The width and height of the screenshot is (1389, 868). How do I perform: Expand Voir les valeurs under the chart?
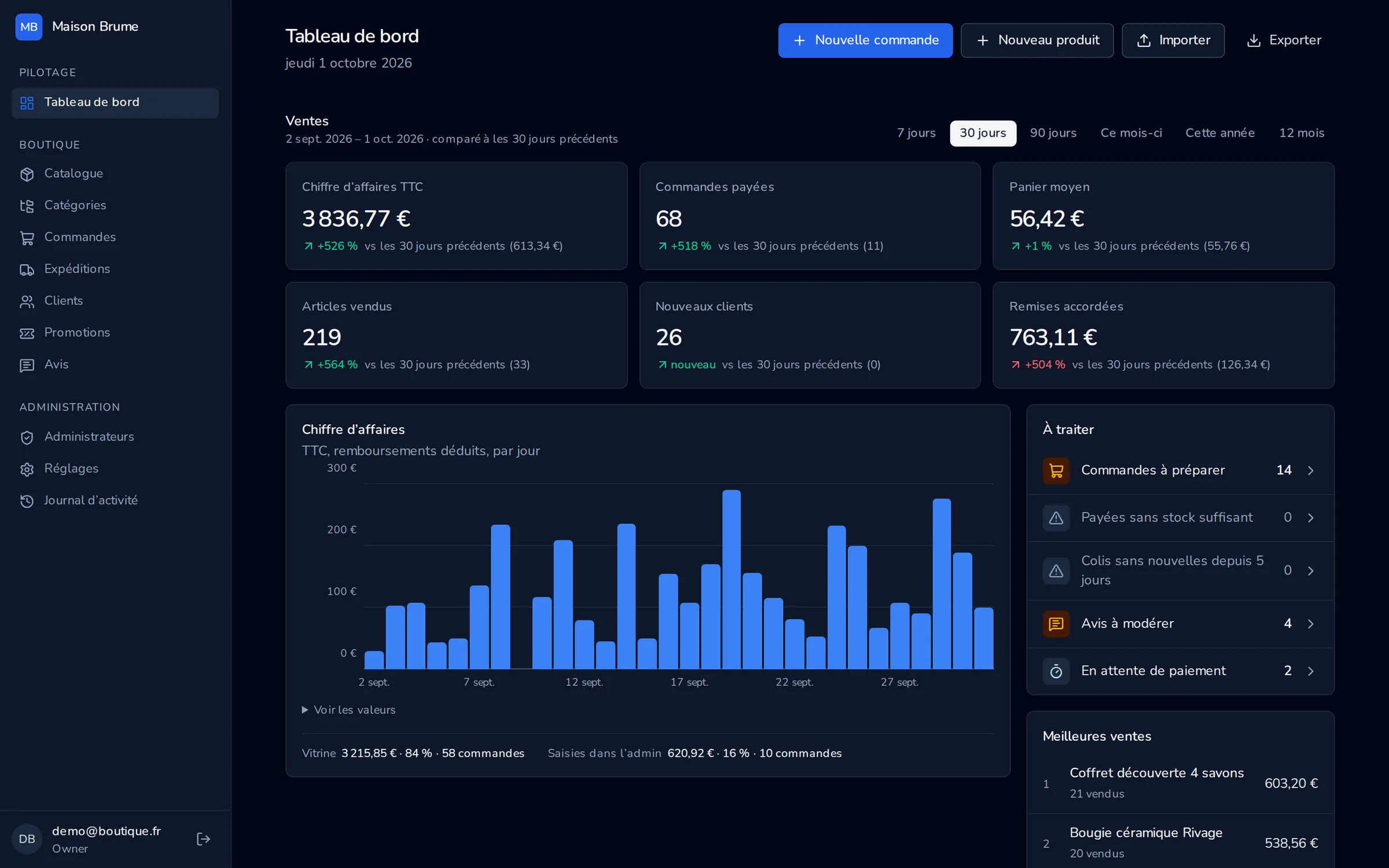349,709
